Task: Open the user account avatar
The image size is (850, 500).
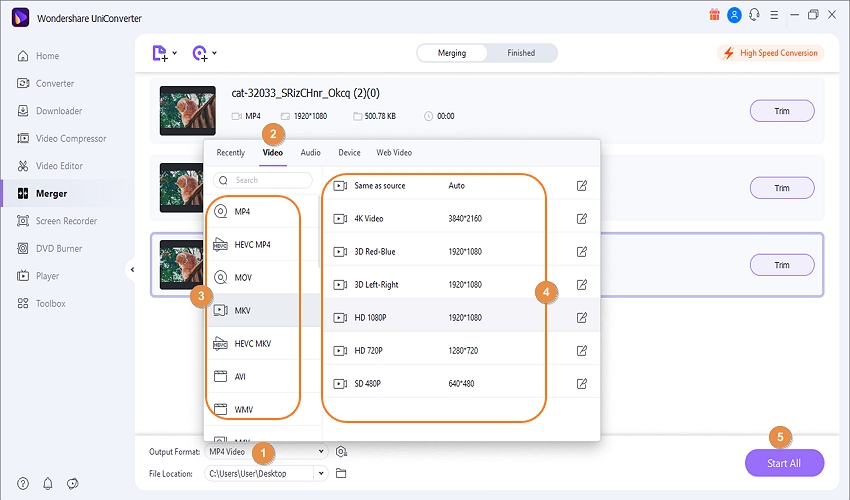Action: (x=734, y=15)
